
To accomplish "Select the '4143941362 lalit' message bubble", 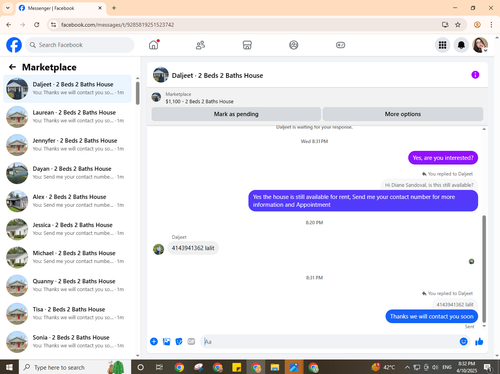I will click(x=193, y=248).
